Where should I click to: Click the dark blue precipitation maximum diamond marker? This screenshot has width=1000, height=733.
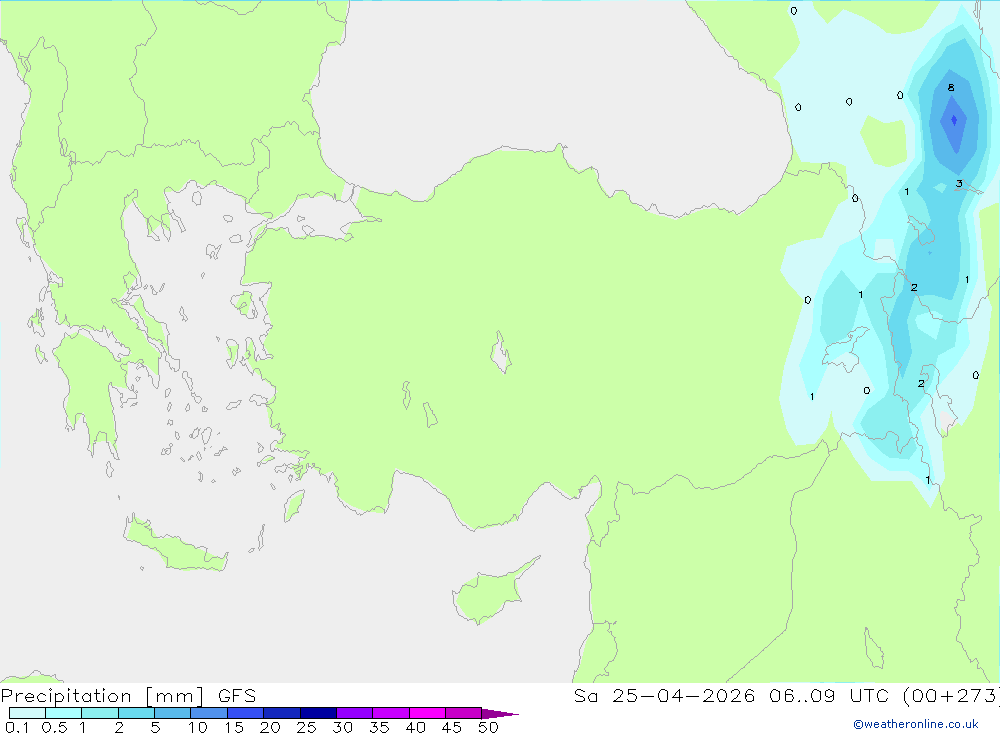tap(954, 120)
